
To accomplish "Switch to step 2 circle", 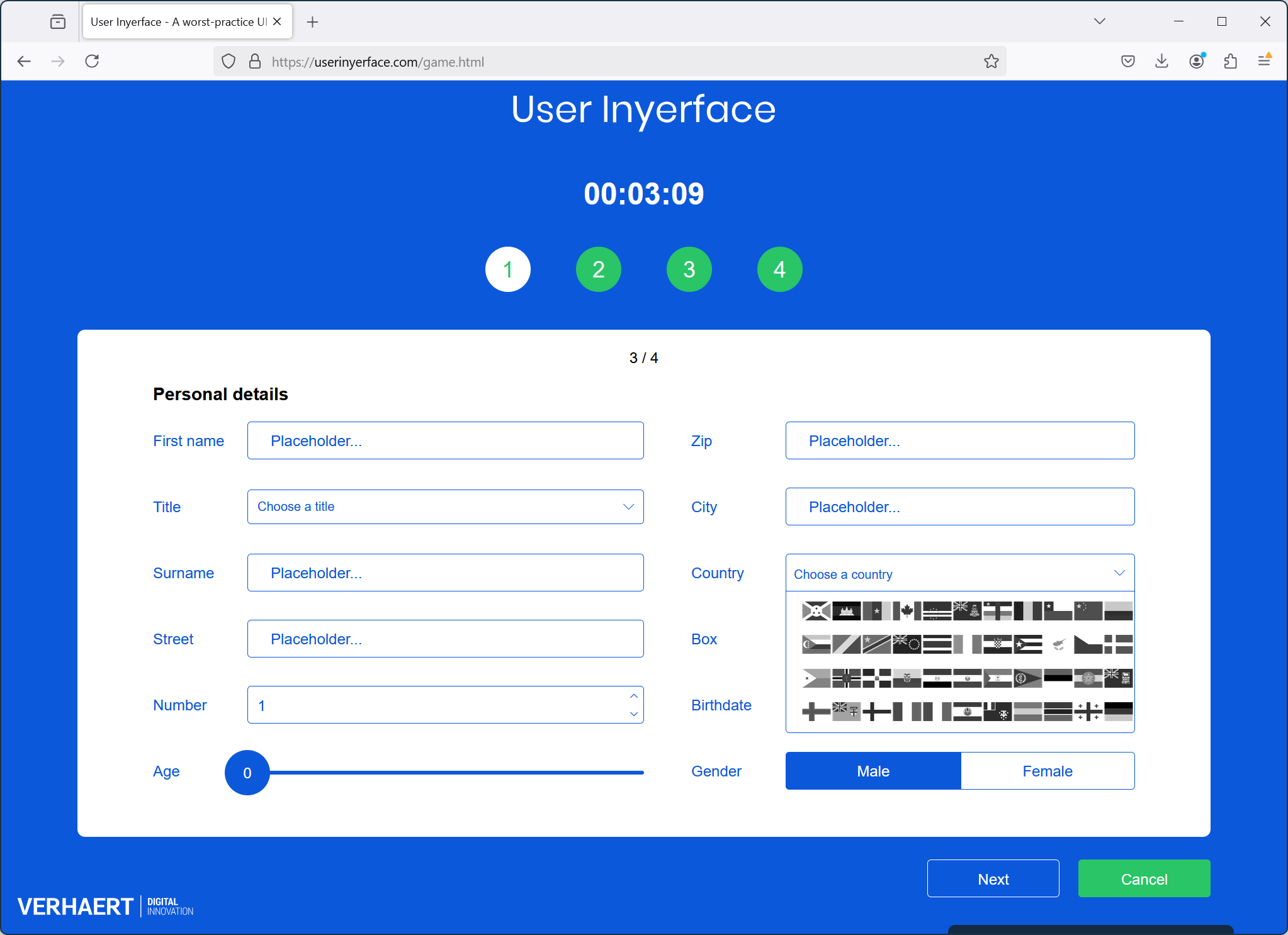I will coord(599,269).
